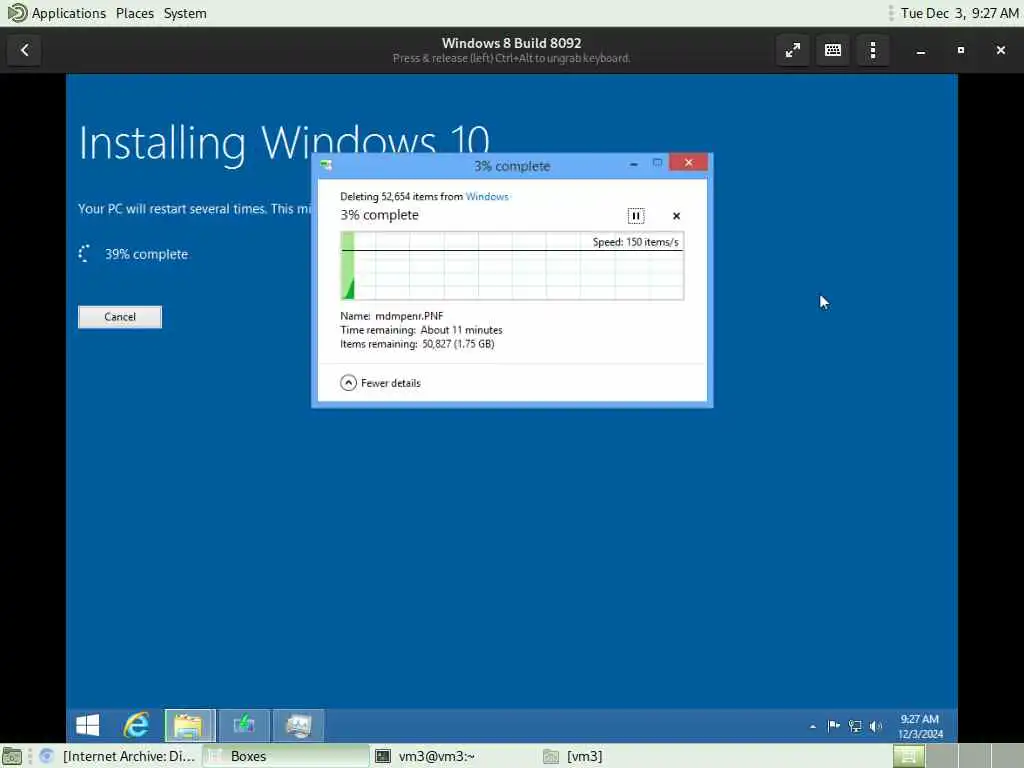Open the Applications menu
1024x768 pixels.
[68, 13]
